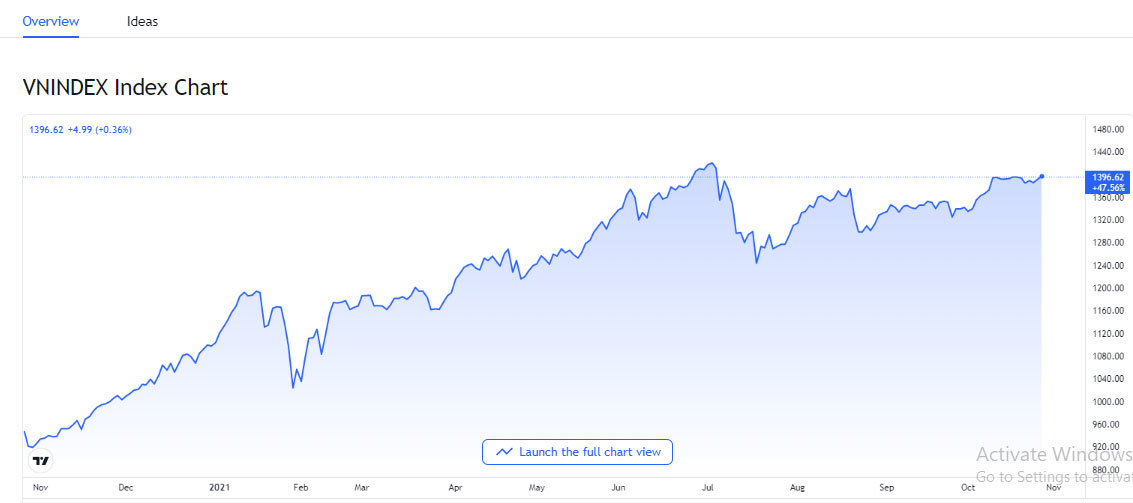This screenshot has width=1133, height=503.
Task: Click the 1200.00 level on price axis
Action: 1109,288
